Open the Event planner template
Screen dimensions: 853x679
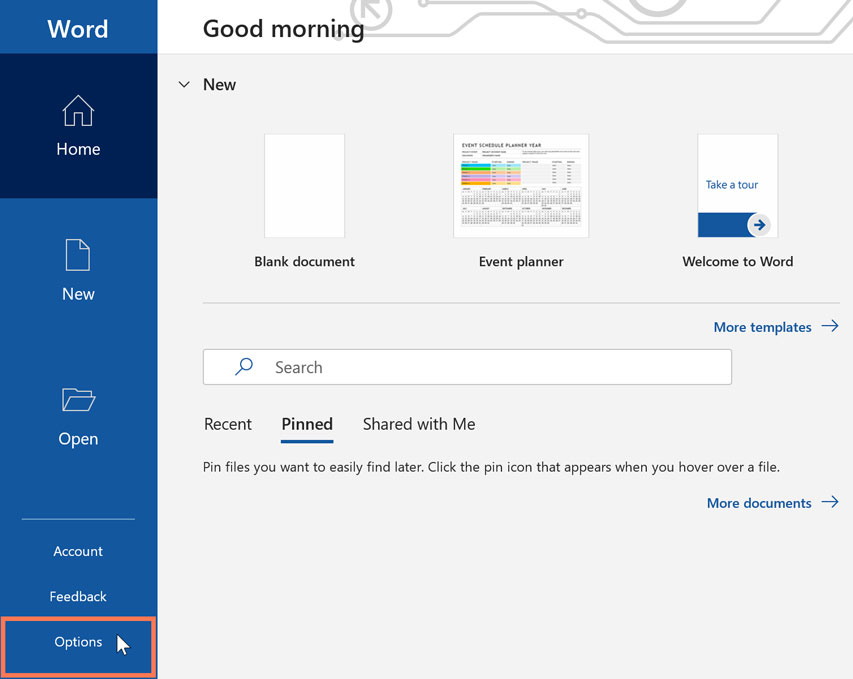[x=521, y=185]
